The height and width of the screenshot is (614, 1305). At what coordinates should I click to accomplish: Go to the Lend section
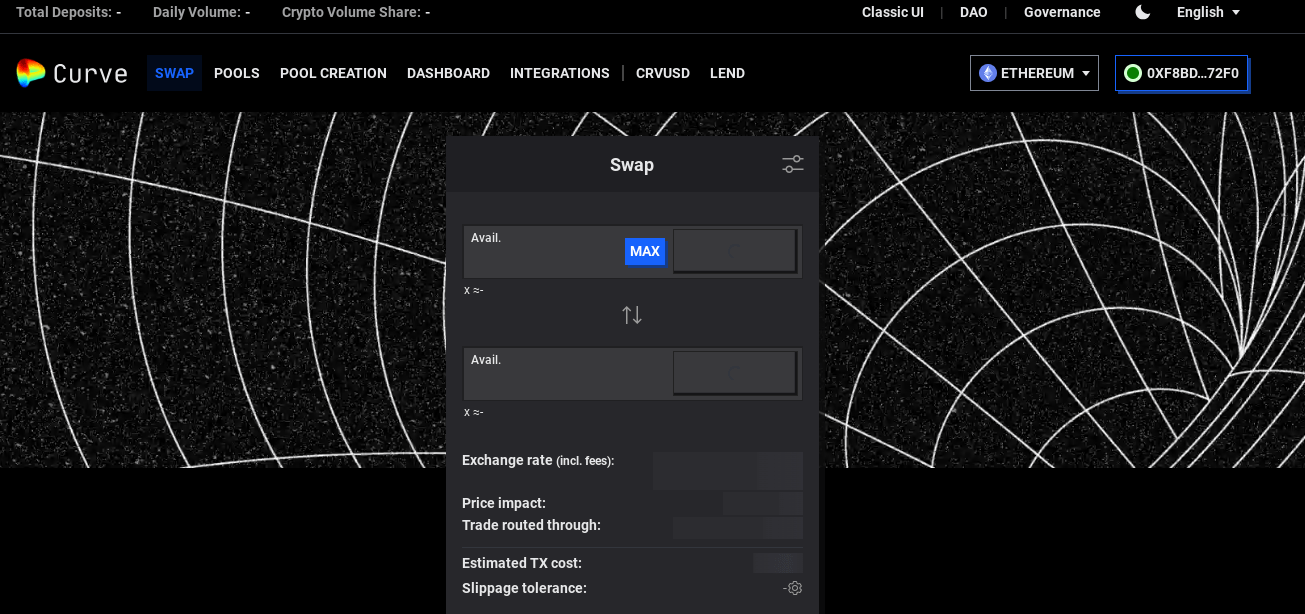point(727,73)
